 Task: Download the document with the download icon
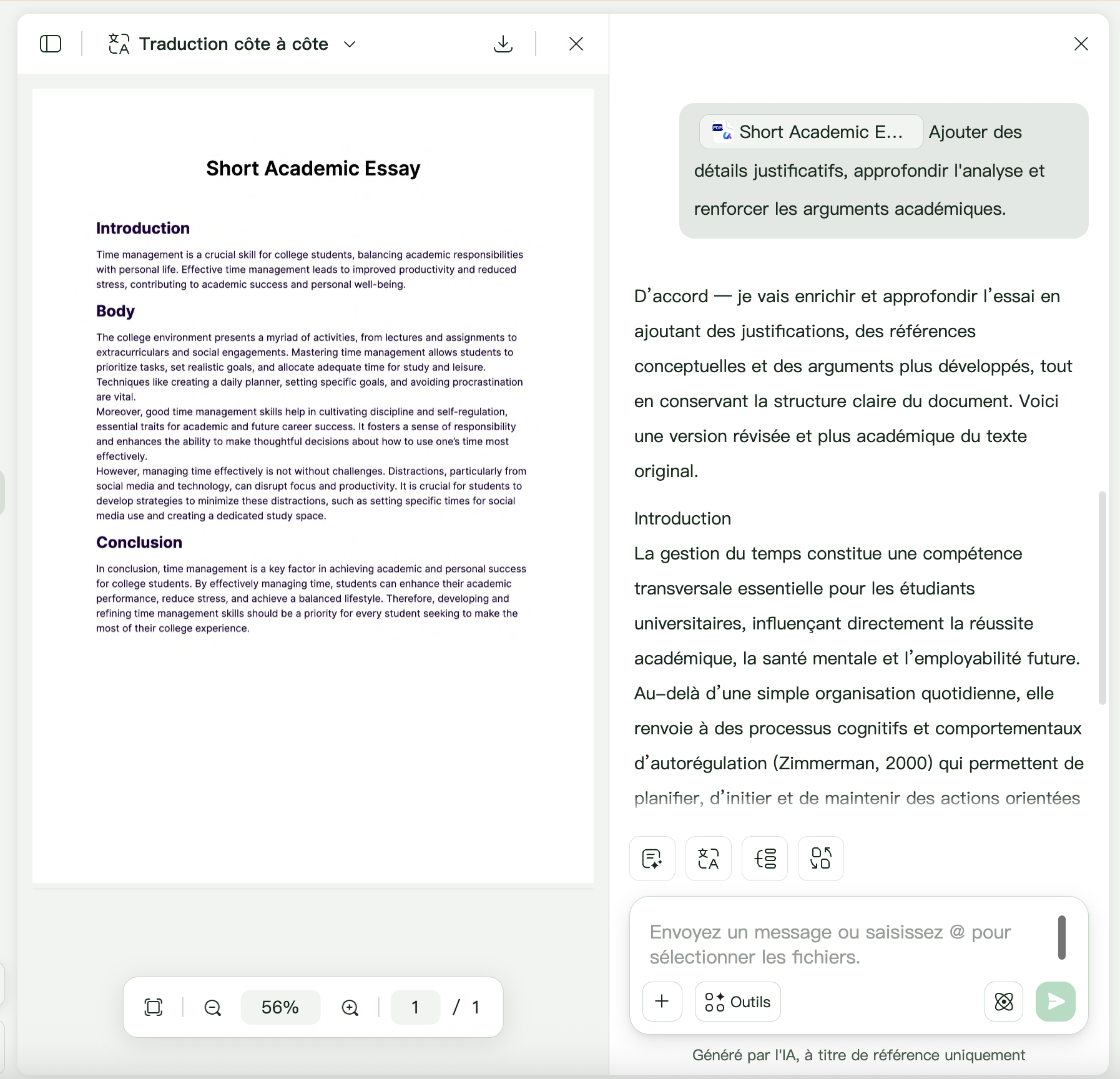[503, 44]
